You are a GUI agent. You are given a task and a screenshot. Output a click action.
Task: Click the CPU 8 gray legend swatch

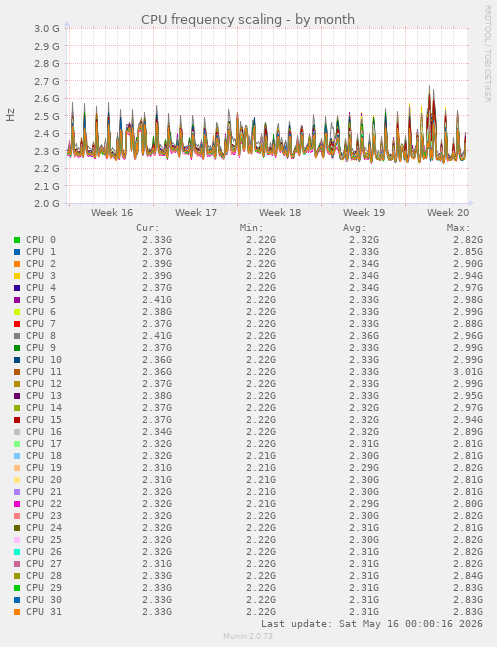pos(17,336)
